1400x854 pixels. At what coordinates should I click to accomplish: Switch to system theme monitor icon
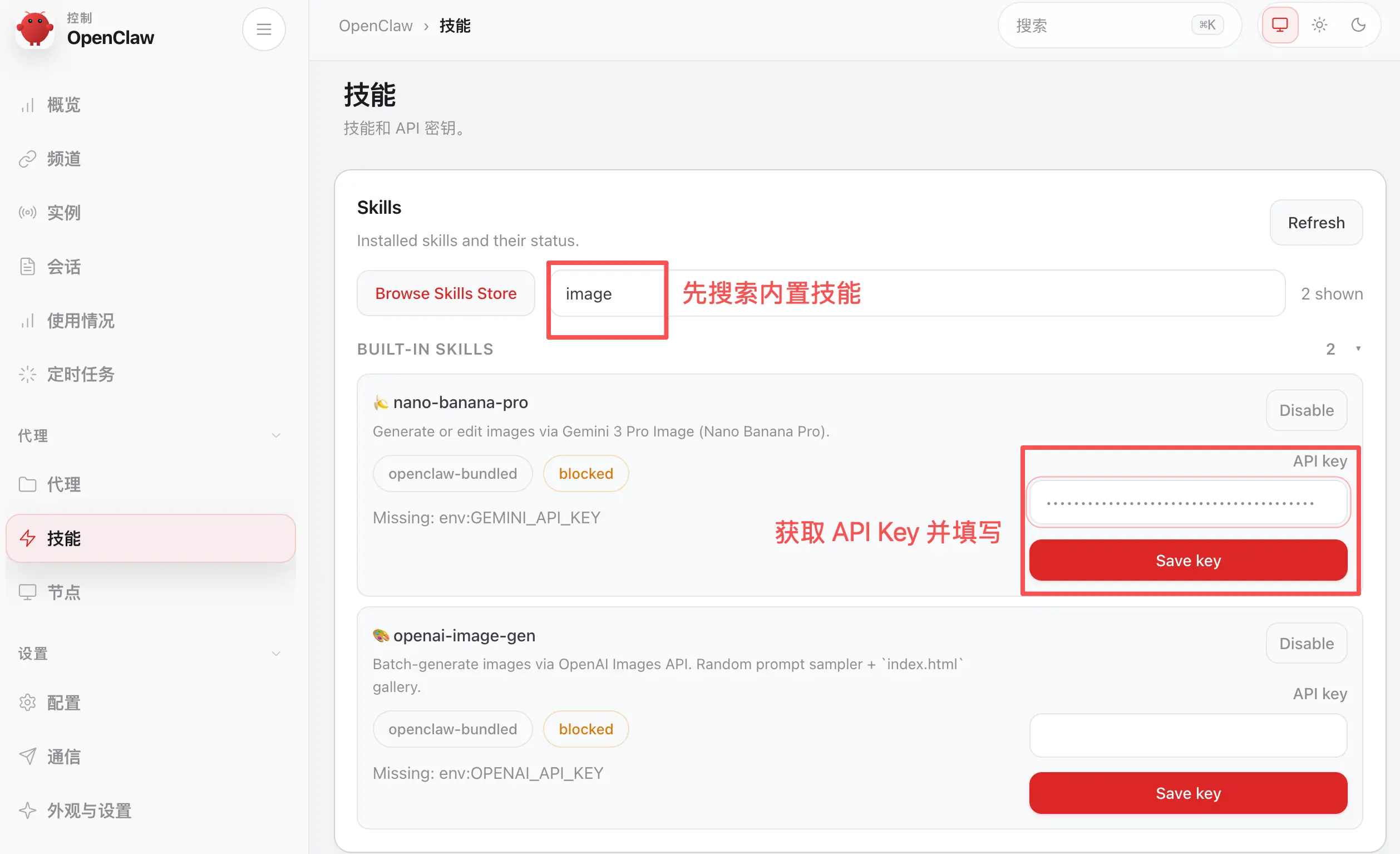tap(1279, 25)
